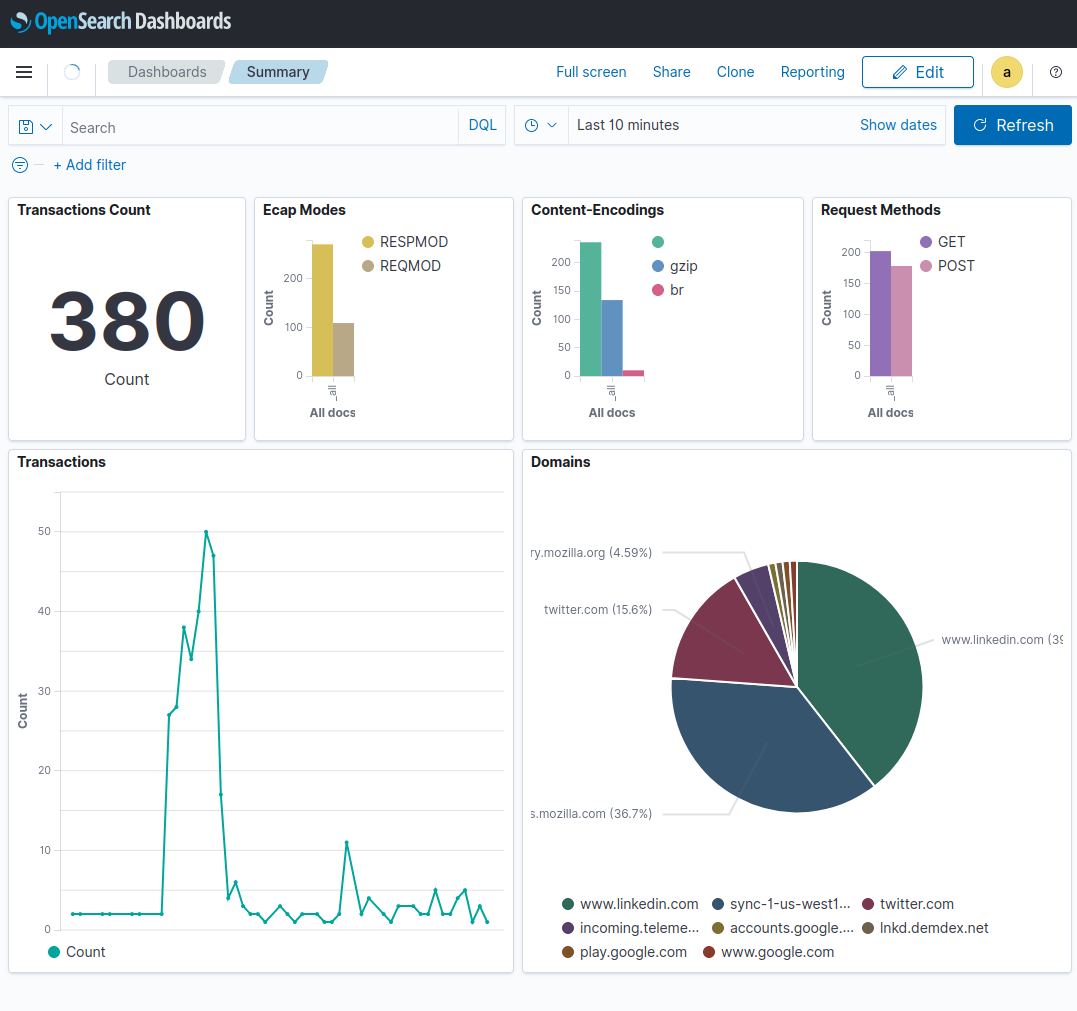
Task: Go to Dashboards breadcrumb
Action: [x=167, y=72]
